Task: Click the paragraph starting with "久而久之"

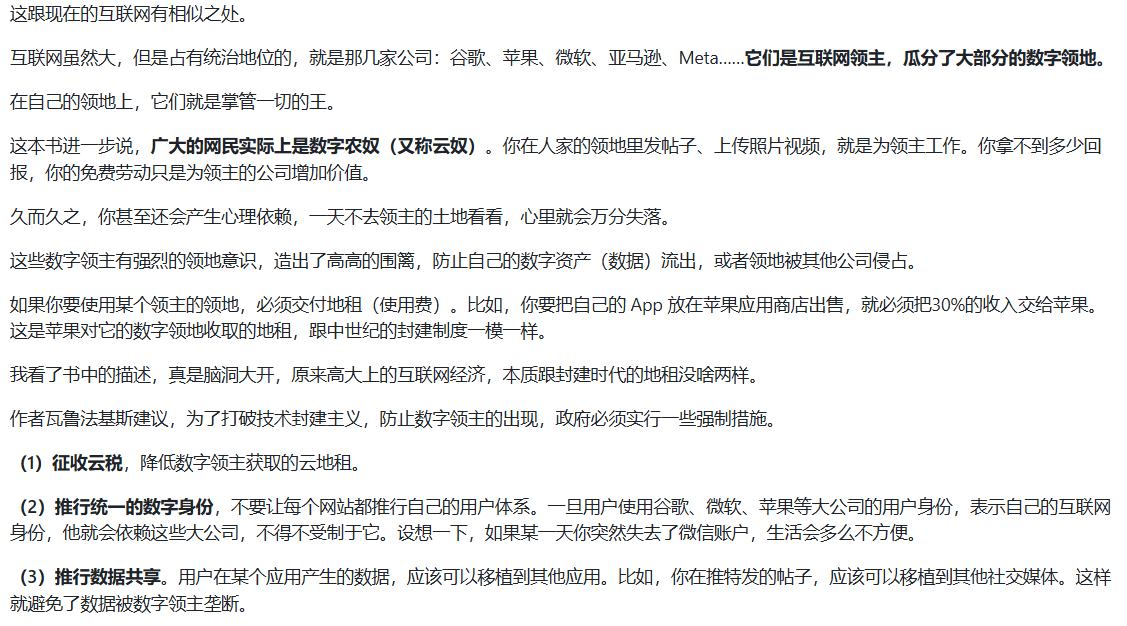Action: pos(340,217)
